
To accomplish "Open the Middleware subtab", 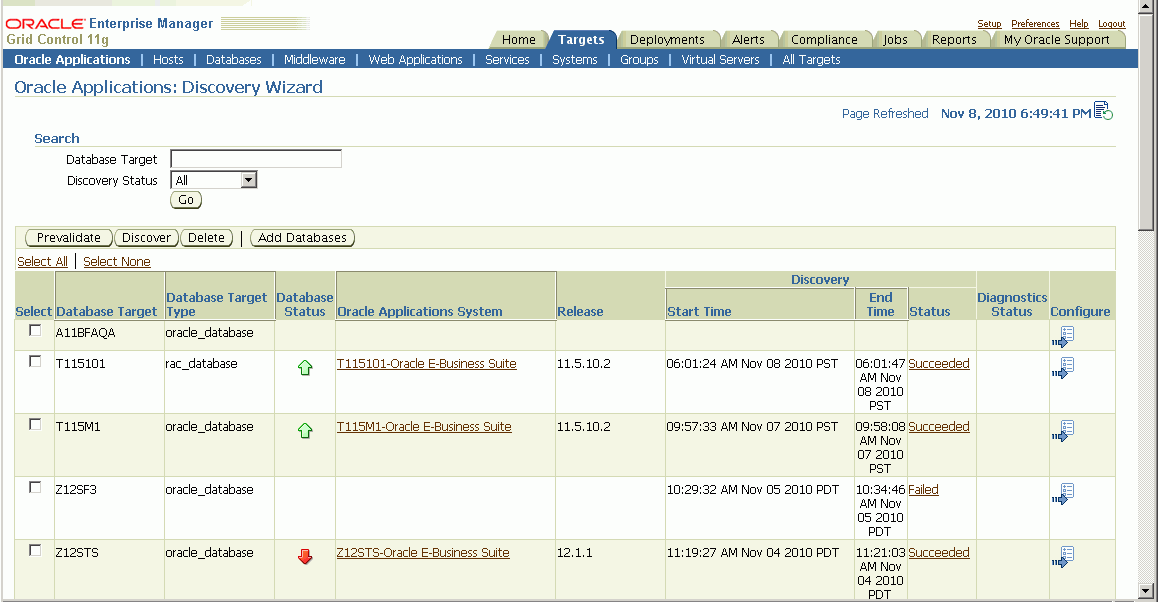I will [x=315, y=59].
